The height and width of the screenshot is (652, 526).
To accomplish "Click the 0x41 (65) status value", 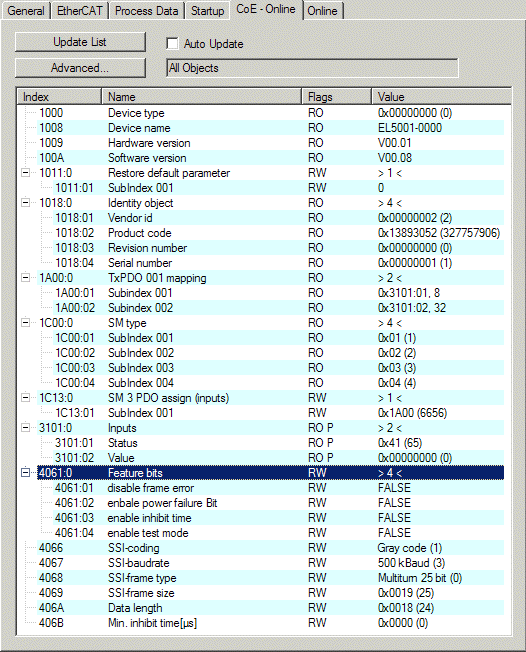I will (x=400, y=442).
